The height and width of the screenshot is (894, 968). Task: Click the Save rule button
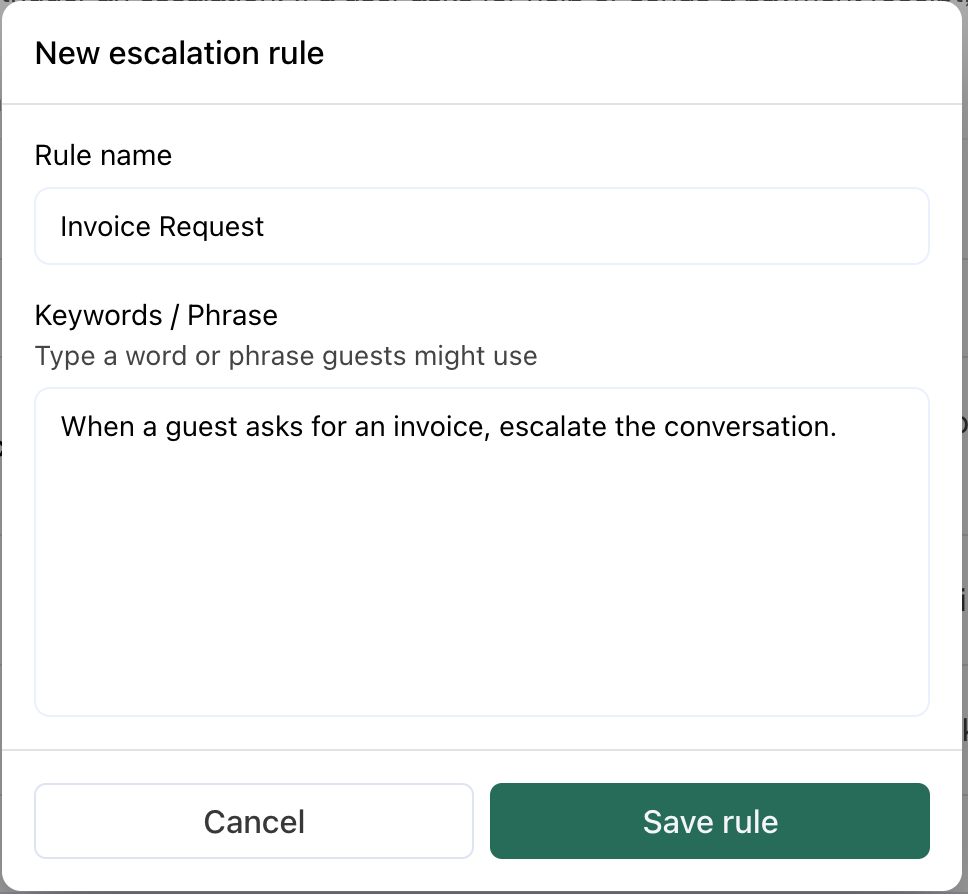[x=709, y=821]
